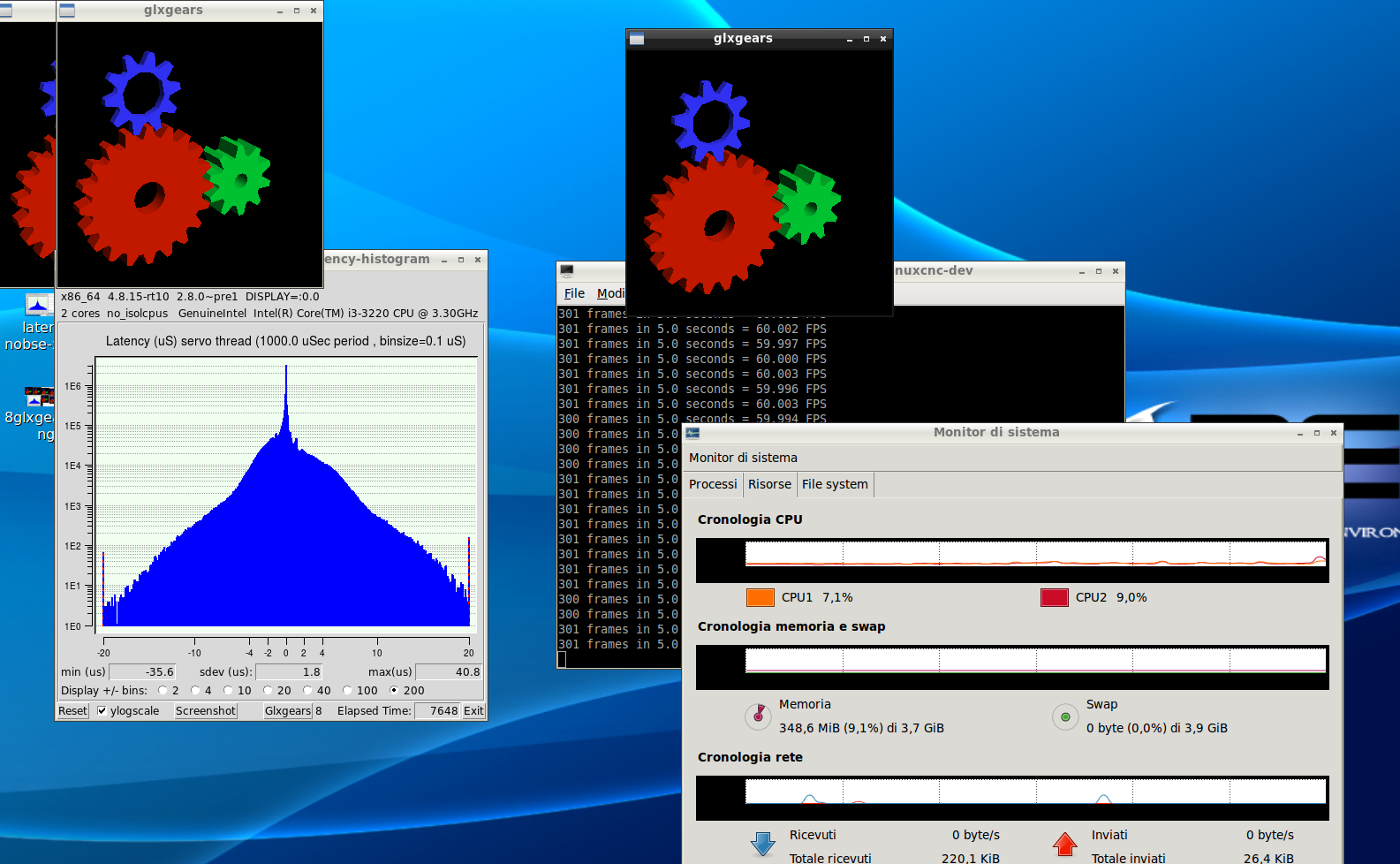The image size is (1400, 864).
Task: Click the right glxgears window menu icon
Action: [x=637, y=39]
